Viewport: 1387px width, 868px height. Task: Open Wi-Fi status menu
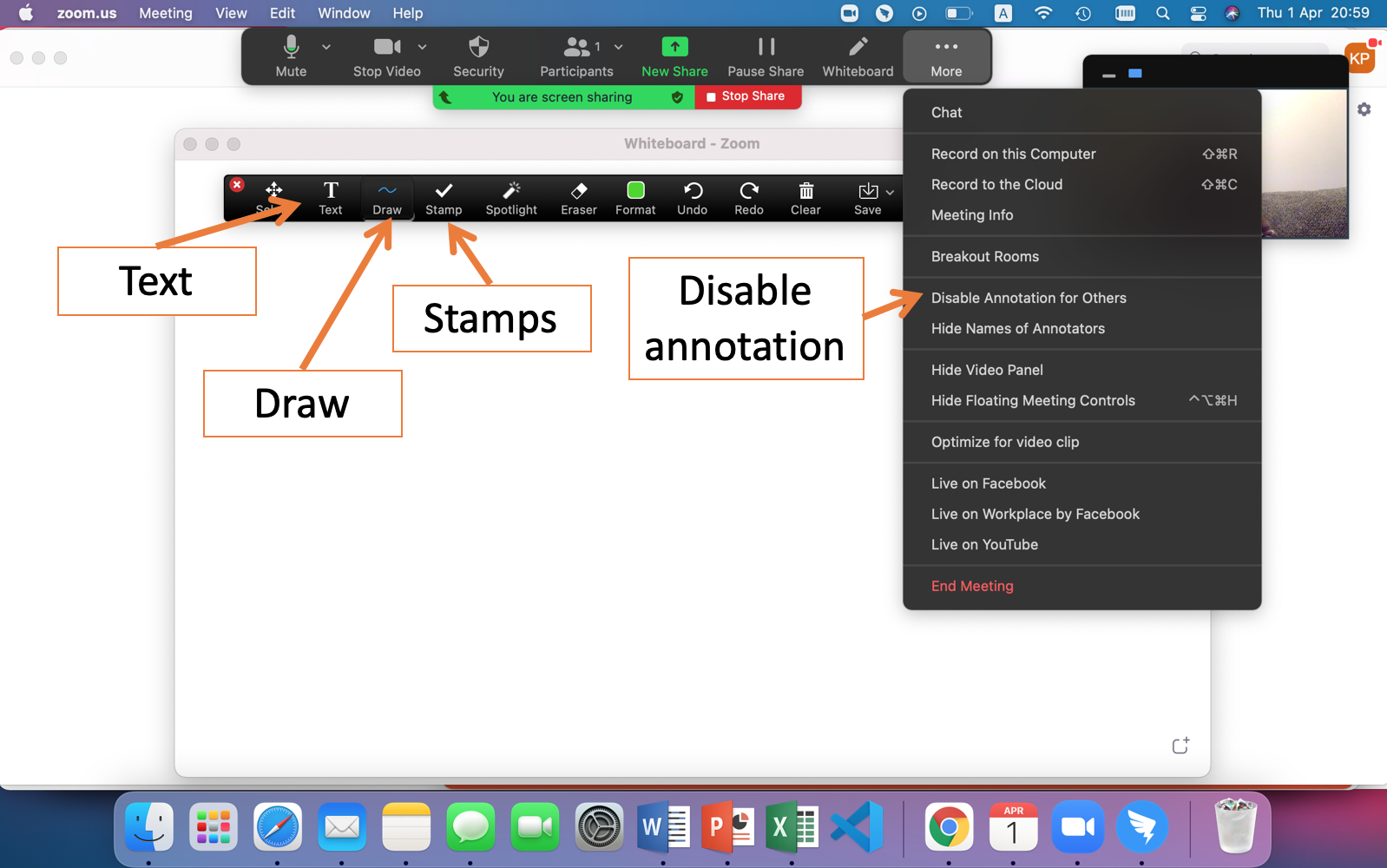pyautogui.click(x=1044, y=13)
